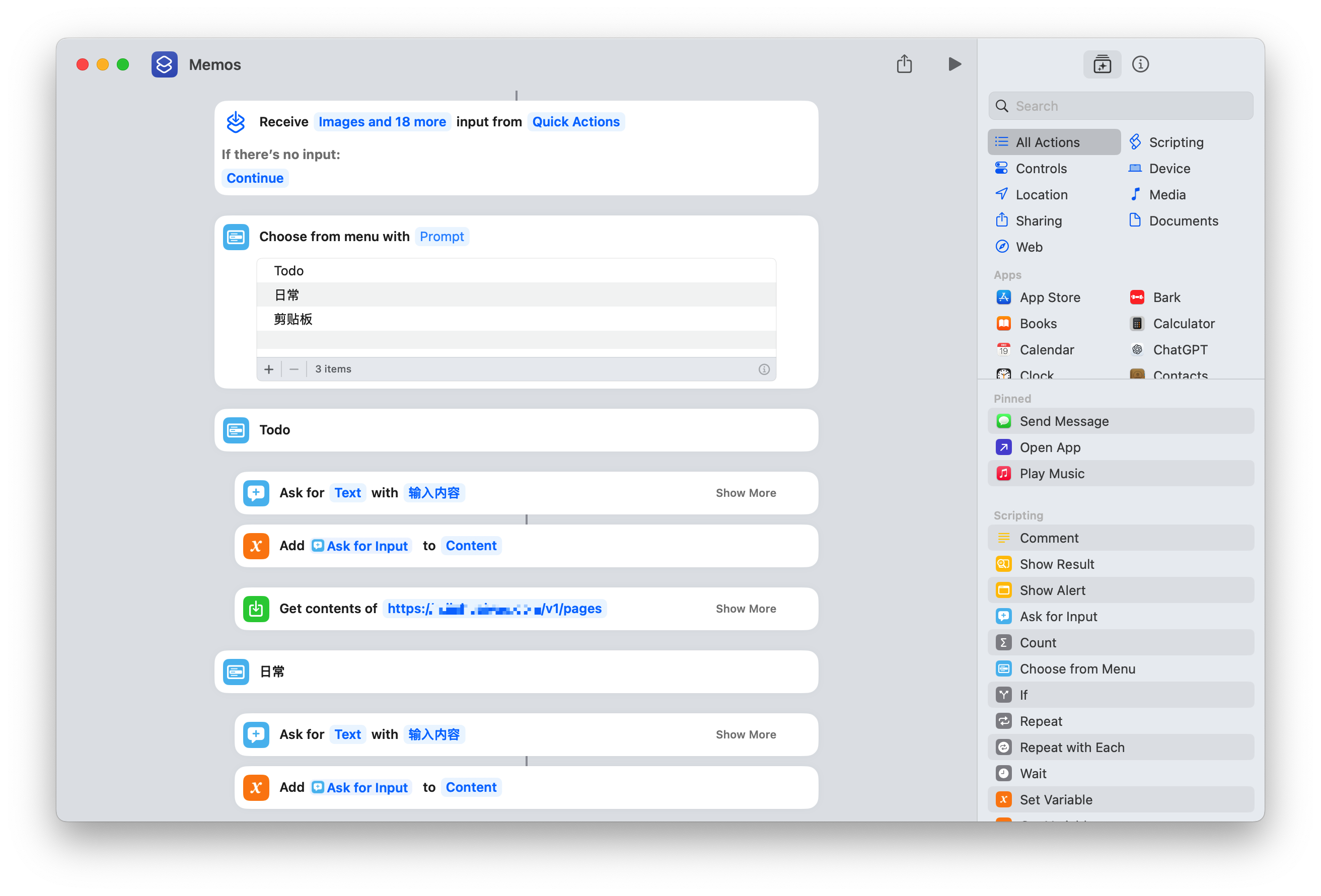1321x896 pixels.
Task: Add the Repeat with Each action
Action: pyautogui.click(x=1120, y=747)
